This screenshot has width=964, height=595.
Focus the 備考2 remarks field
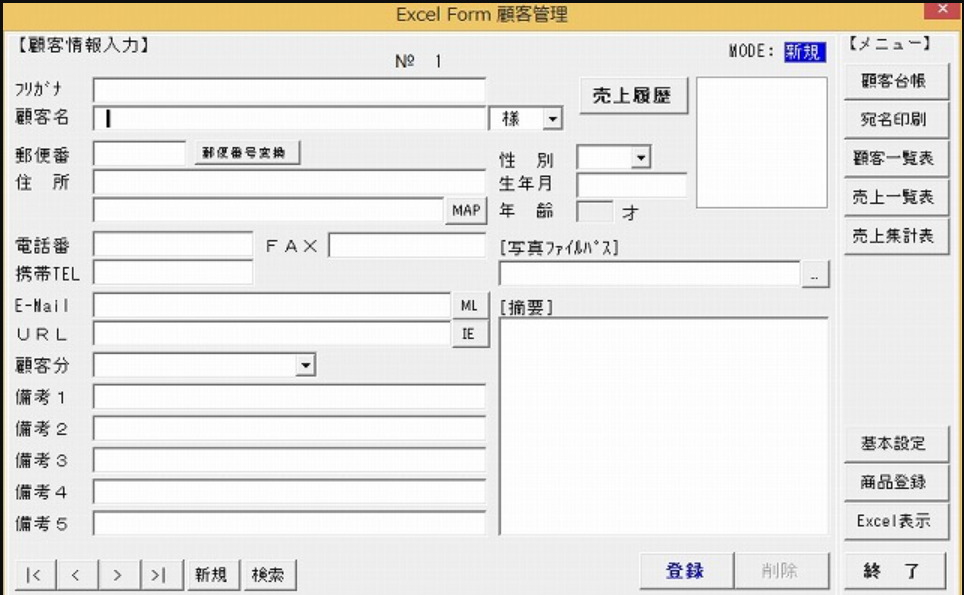point(289,428)
